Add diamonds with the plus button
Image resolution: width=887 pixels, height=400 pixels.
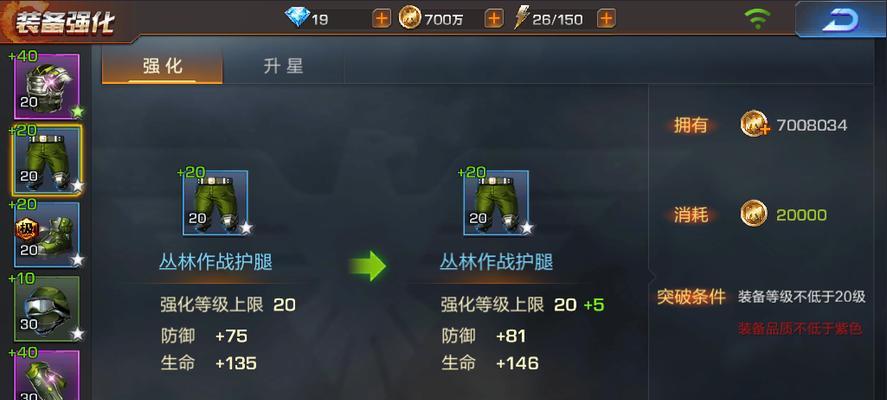pos(382,19)
